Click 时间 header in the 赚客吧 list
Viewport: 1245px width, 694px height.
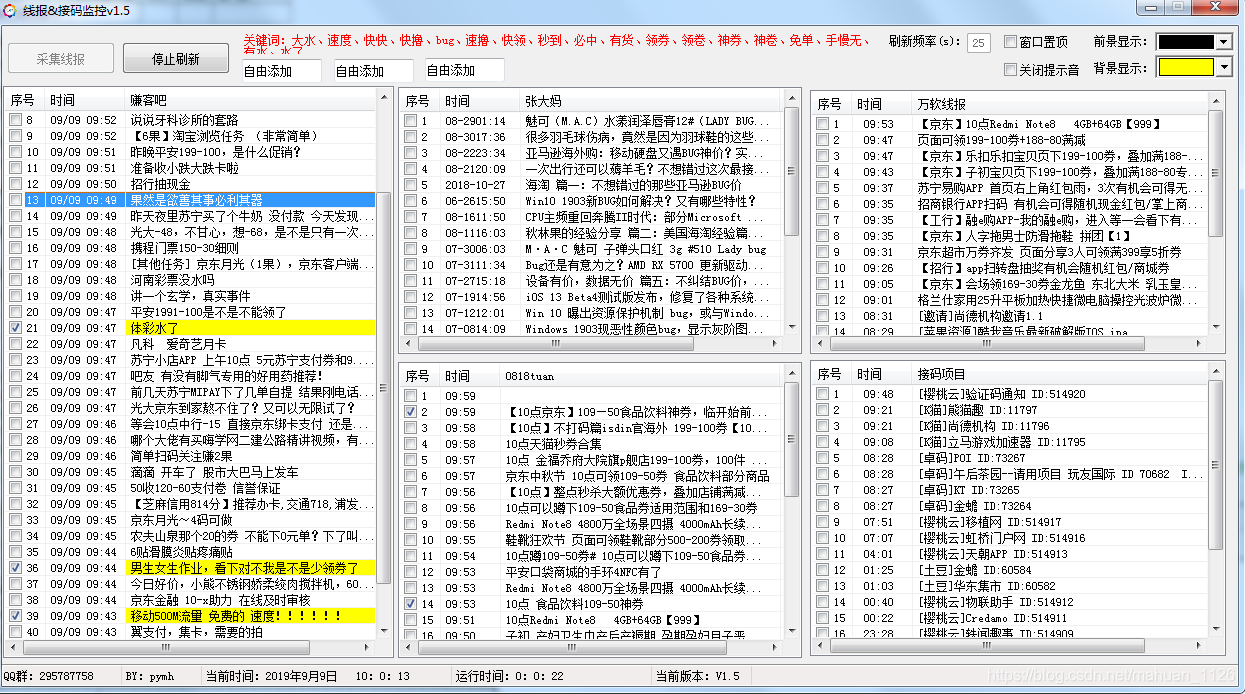86,100
